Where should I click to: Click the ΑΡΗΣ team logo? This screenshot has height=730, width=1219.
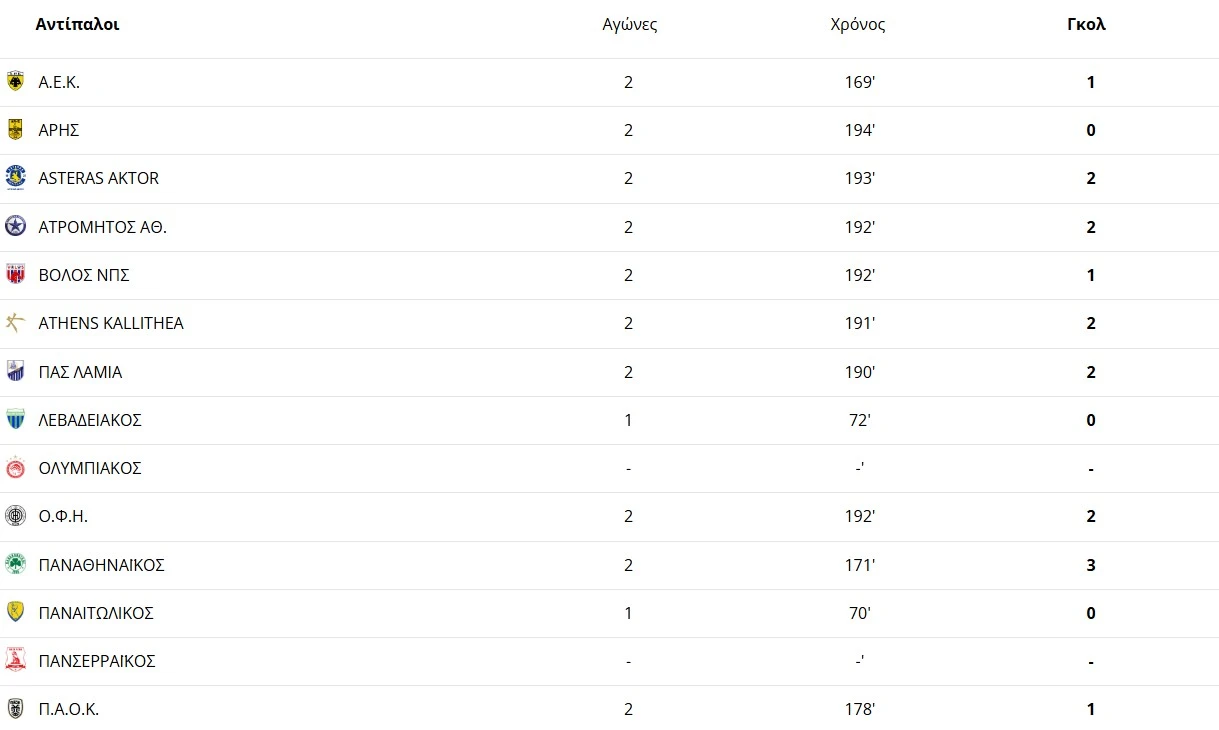click(15, 130)
